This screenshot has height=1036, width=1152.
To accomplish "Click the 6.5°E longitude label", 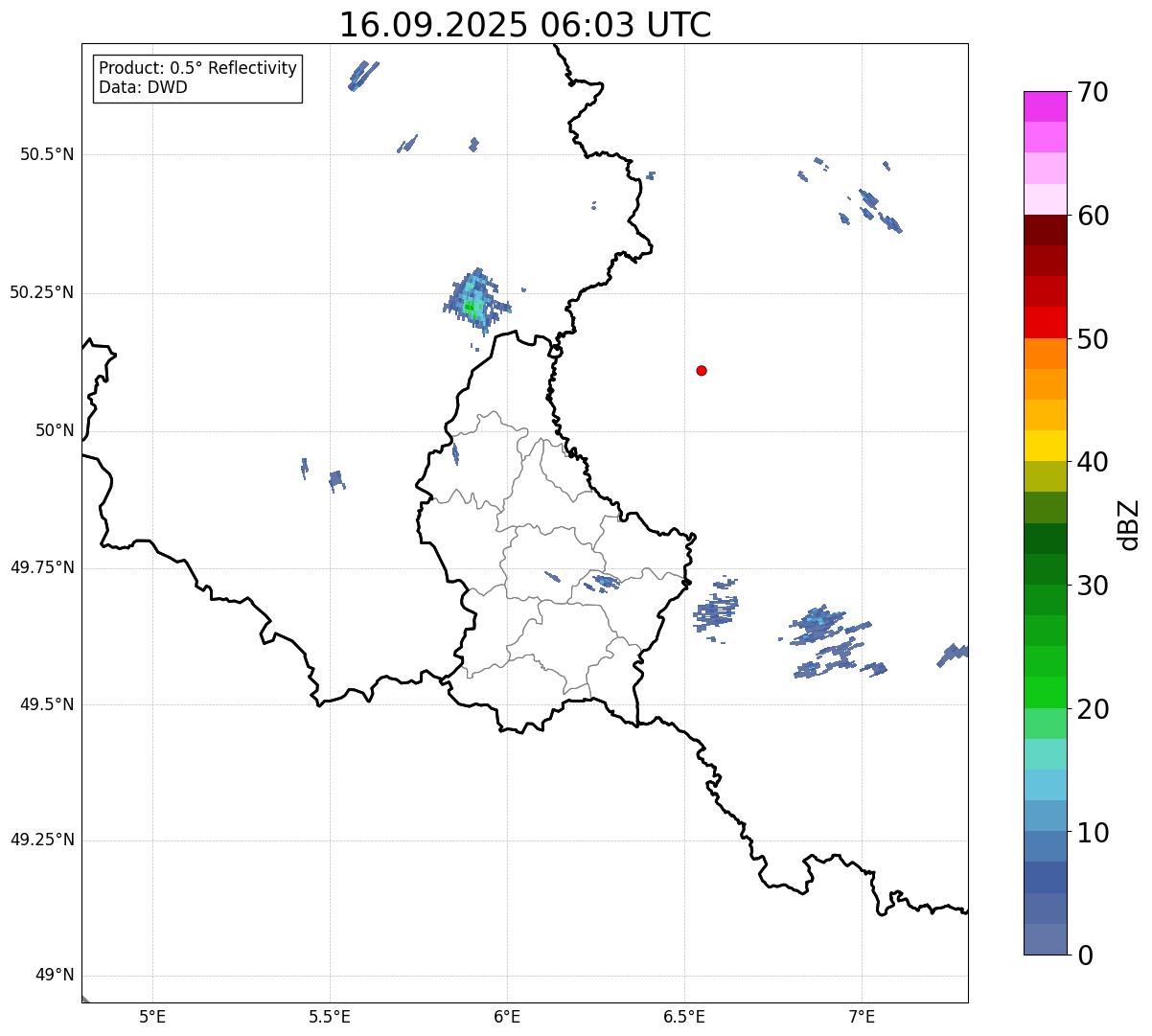I will [684, 1016].
